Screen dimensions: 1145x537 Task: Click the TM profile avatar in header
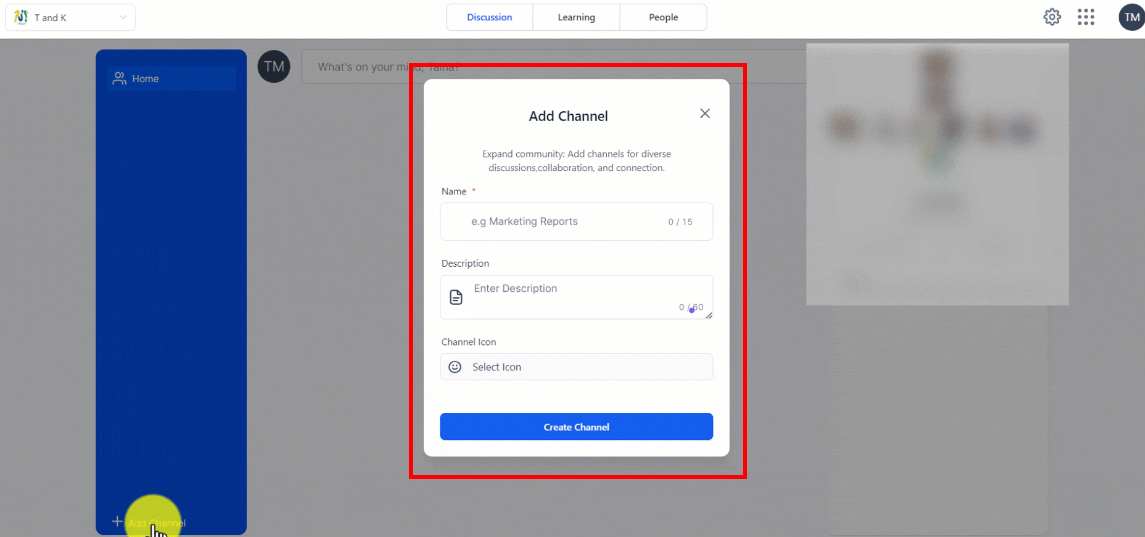point(1131,17)
